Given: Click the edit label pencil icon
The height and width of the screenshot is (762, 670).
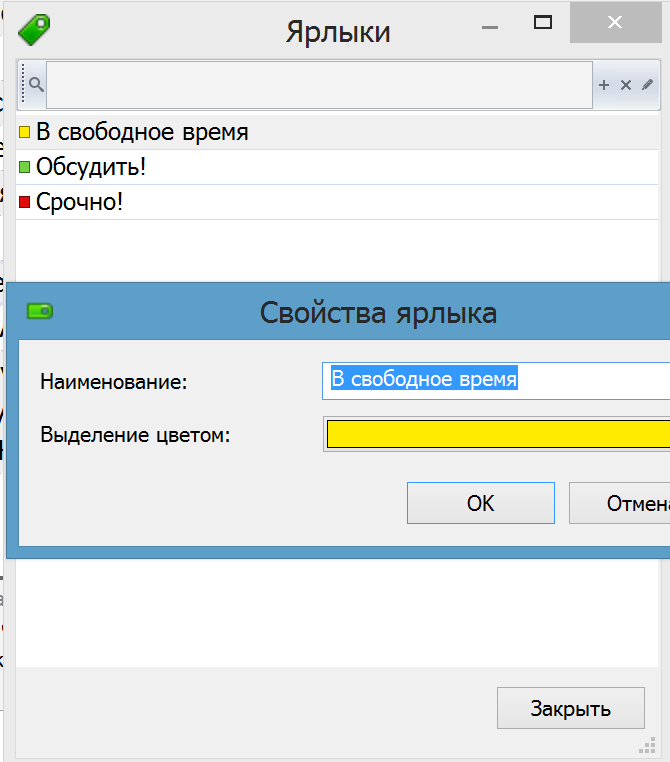Looking at the screenshot, I should 647,85.
